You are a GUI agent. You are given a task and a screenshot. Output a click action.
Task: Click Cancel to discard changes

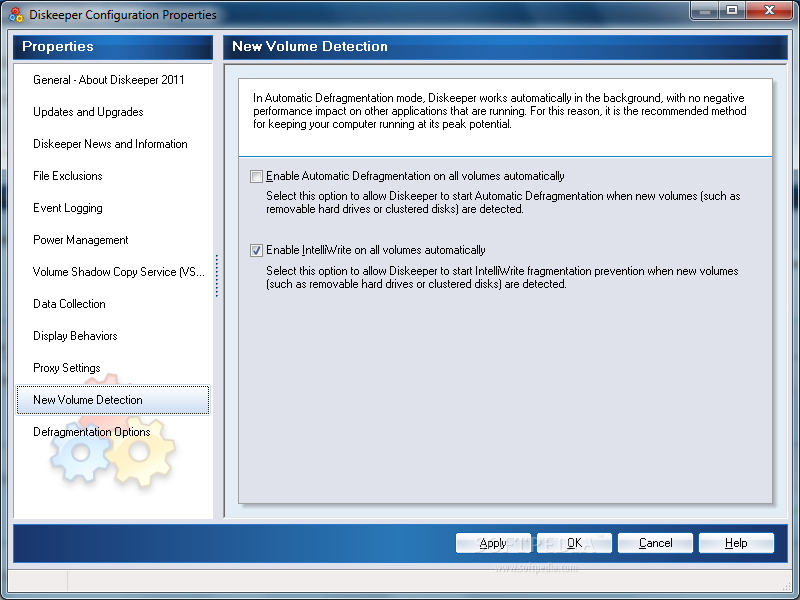click(x=655, y=543)
